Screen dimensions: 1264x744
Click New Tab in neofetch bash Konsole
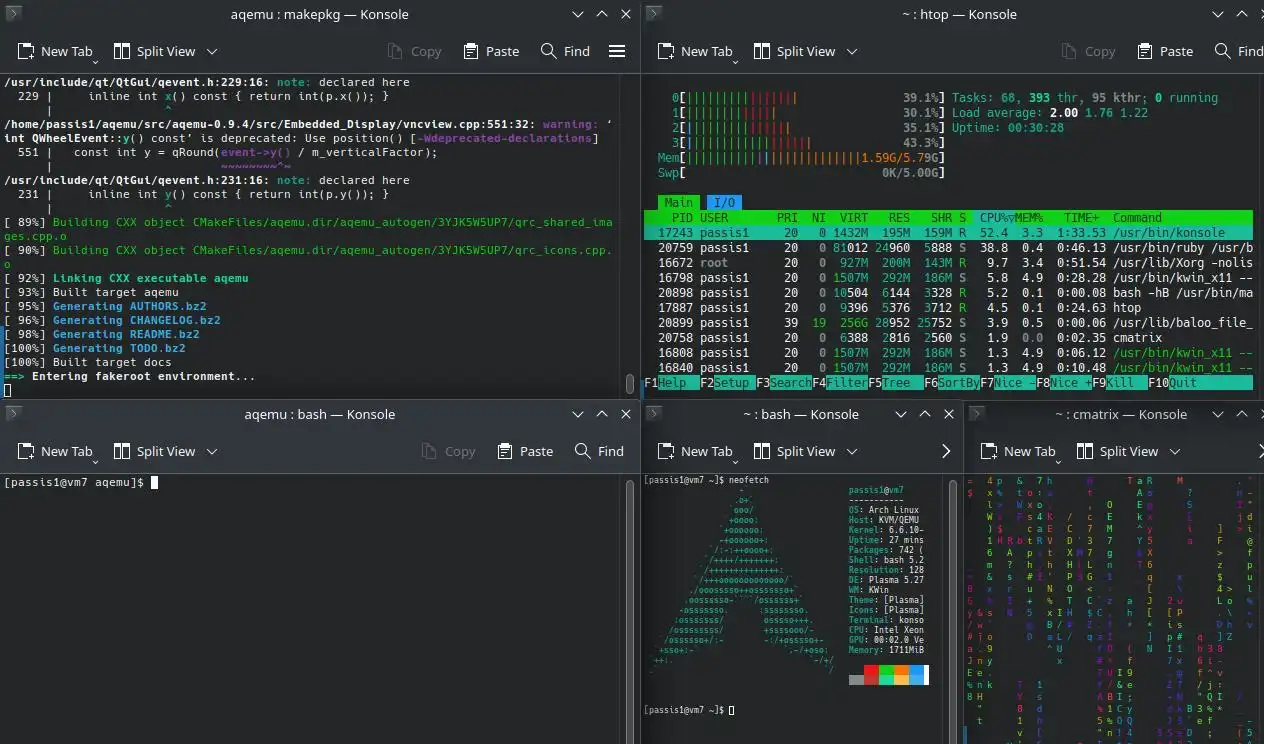point(696,451)
